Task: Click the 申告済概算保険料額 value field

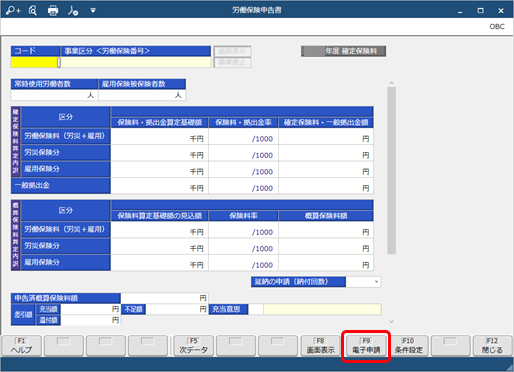Action: 164,298
